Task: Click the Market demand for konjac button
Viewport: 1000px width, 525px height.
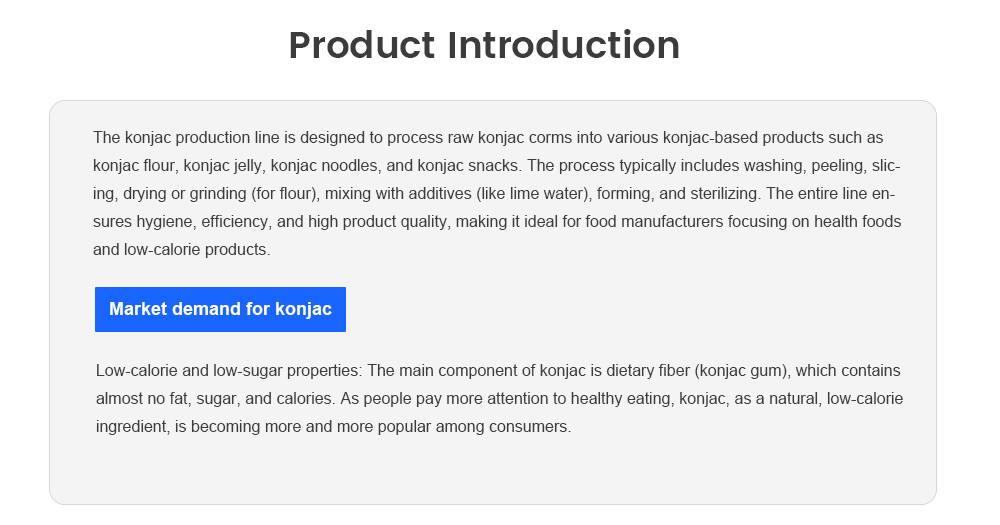Action: coord(220,309)
